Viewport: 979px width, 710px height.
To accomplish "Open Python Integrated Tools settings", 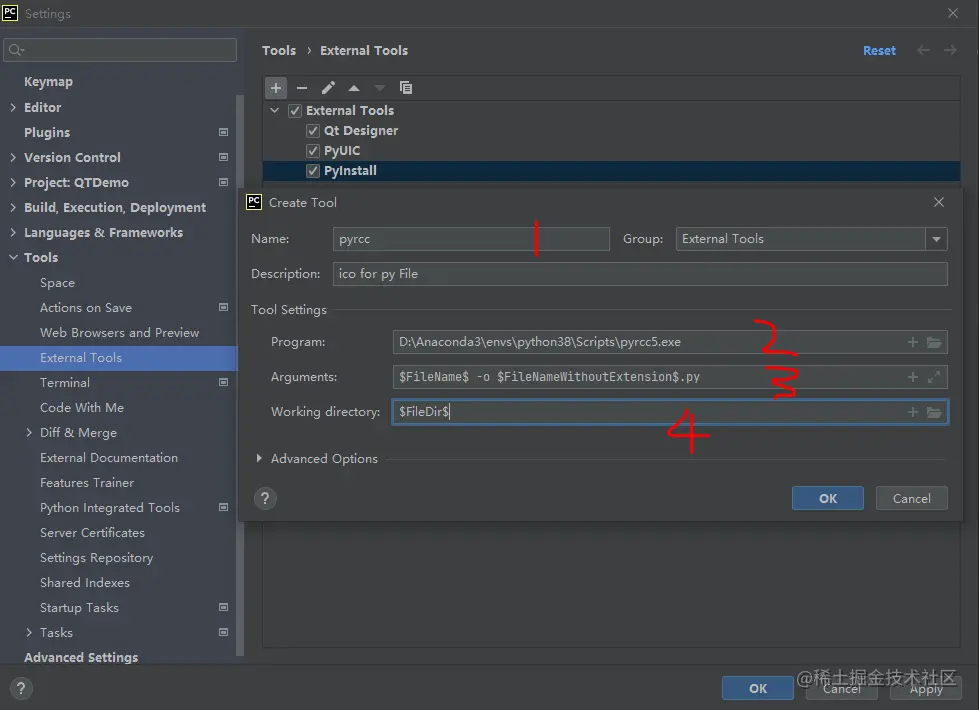I will click(110, 507).
